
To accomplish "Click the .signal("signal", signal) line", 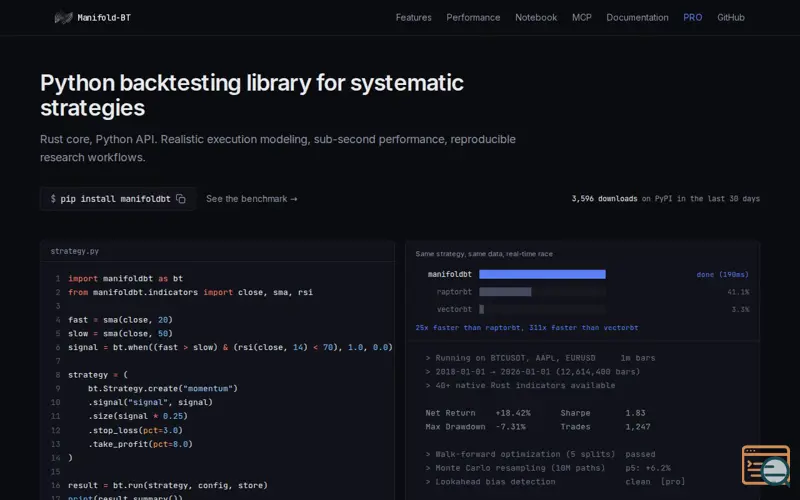I will click(151, 403).
